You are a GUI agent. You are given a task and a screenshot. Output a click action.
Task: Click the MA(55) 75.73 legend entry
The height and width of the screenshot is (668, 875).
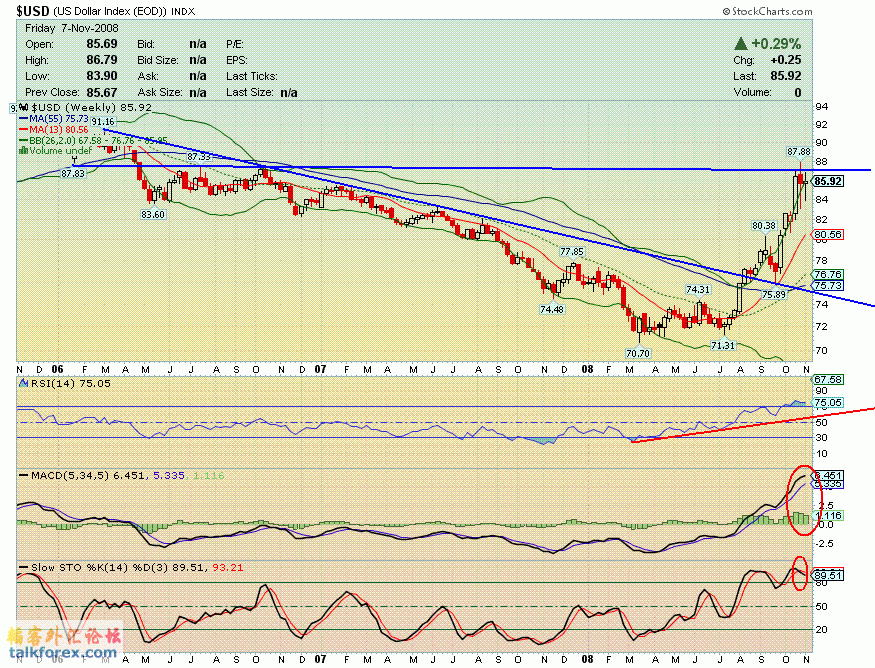54,118
